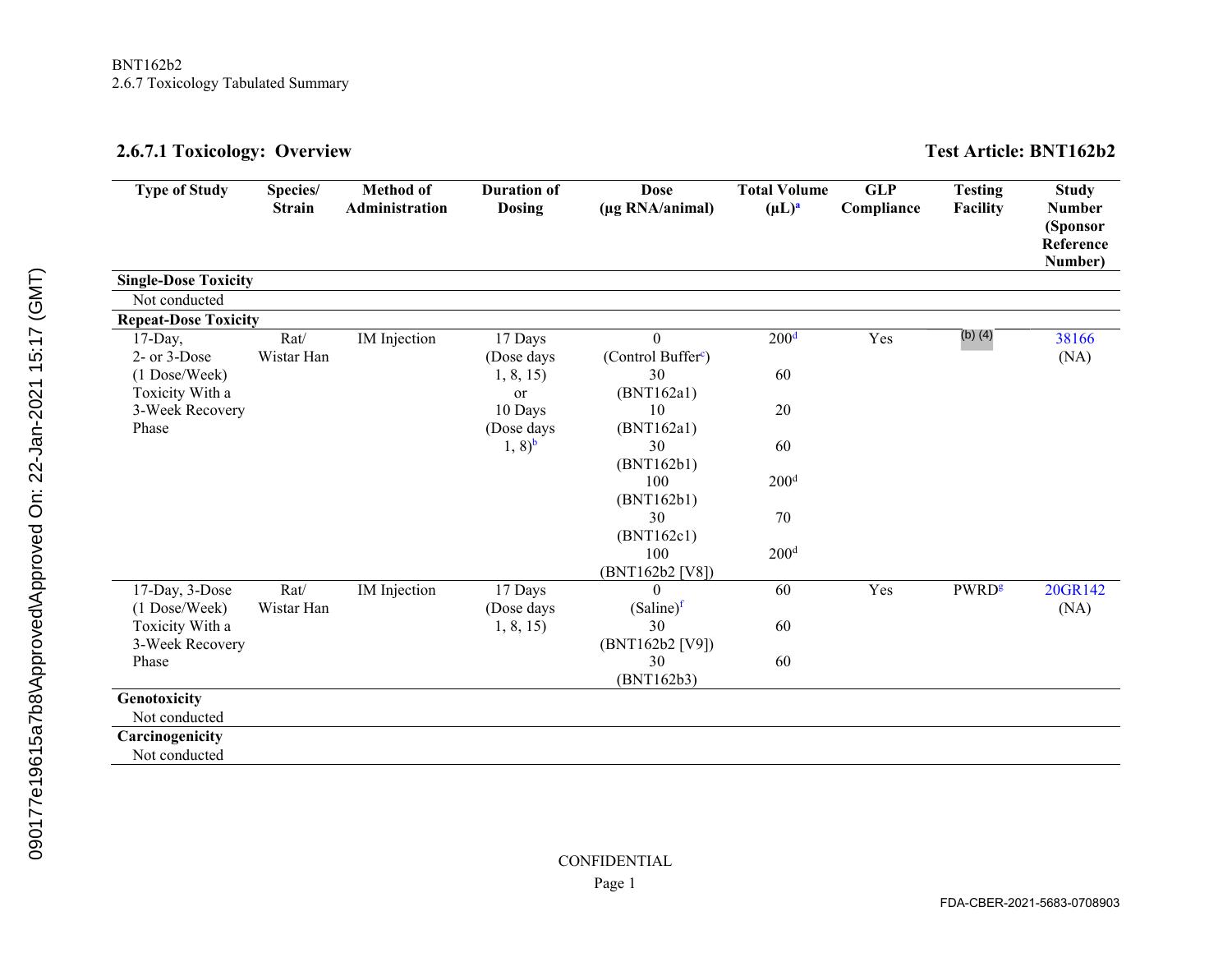Select the 'Repeat-Dose Toxicity' section row
The height and width of the screenshot is (953, 1232).
(x=616, y=320)
